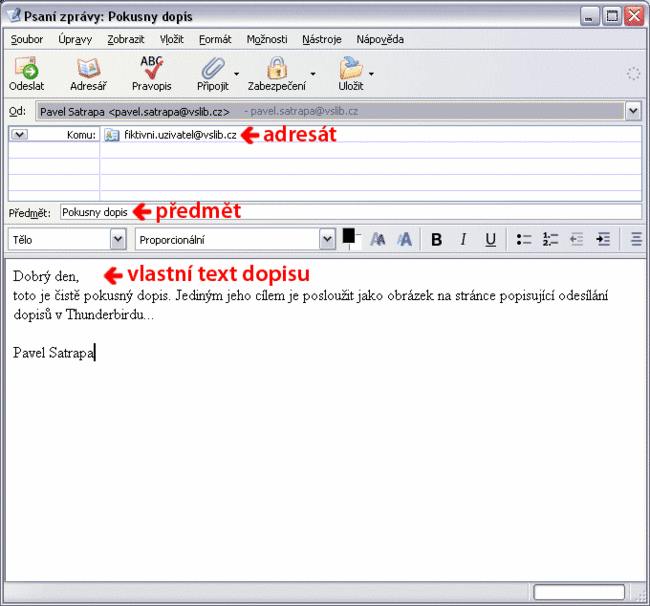Toggle italic formatting
This screenshot has width=650, height=606.
[463, 239]
